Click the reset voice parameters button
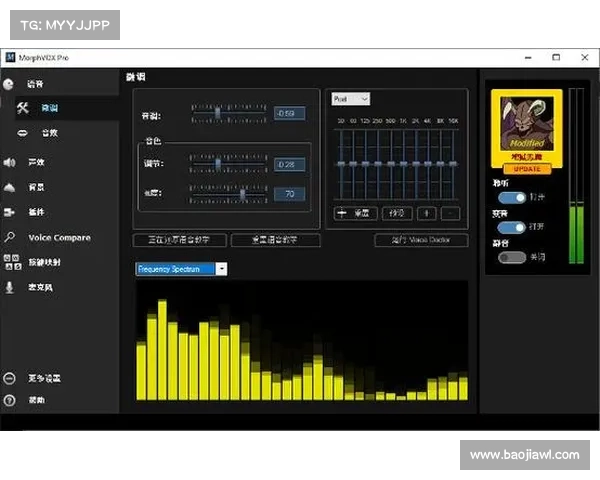600x480 pixels. pyautogui.click(x=276, y=240)
